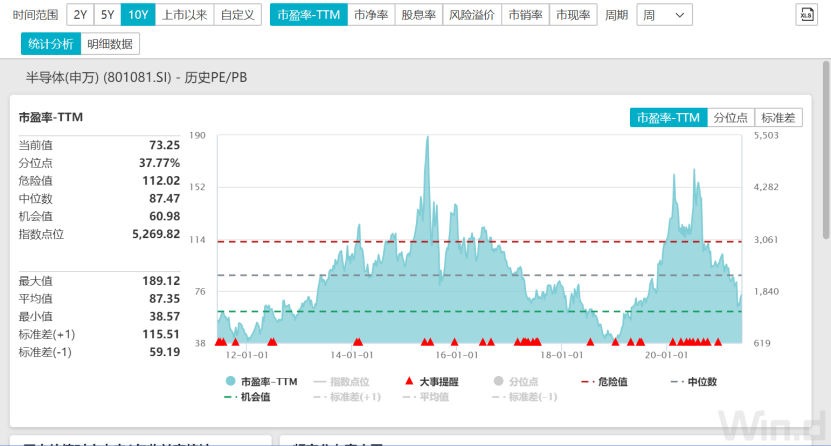This screenshot has height=446, width=831.
Task: Switch to 市净率 indicator tab
Action: [x=371, y=15]
